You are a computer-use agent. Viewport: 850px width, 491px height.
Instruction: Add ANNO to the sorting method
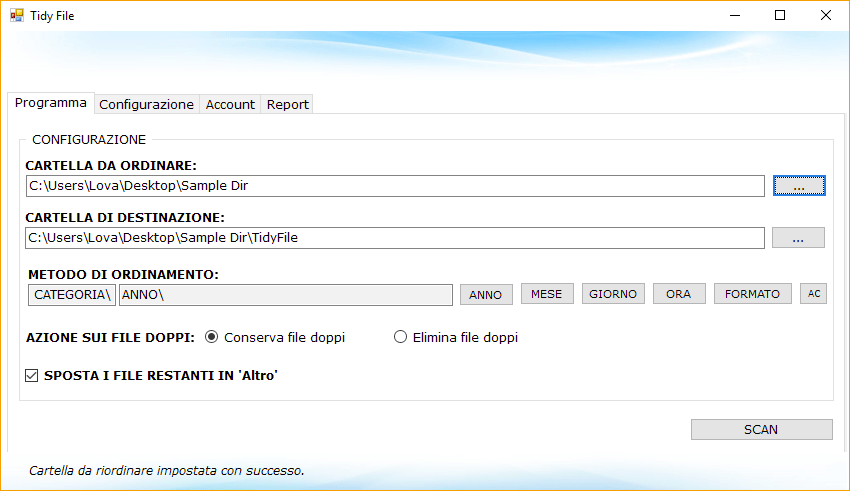[x=486, y=295]
